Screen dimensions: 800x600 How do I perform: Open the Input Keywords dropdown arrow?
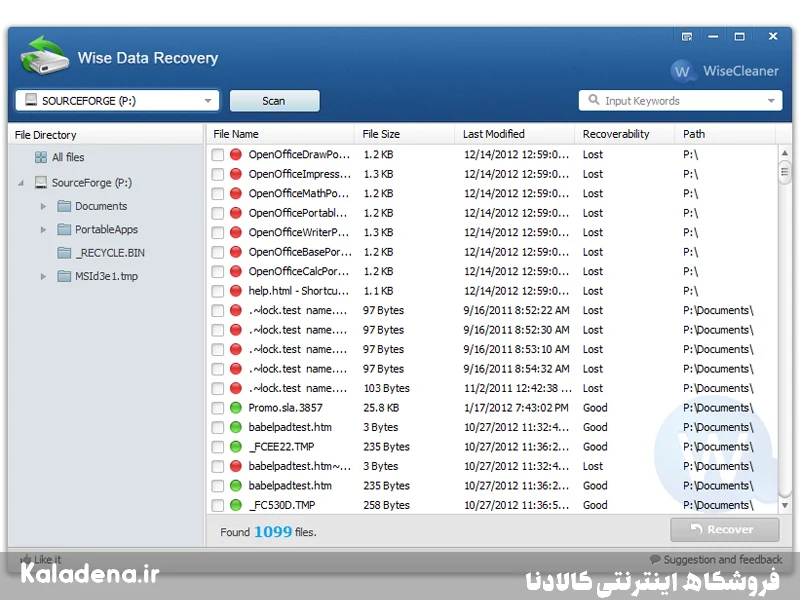click(771, 101)
